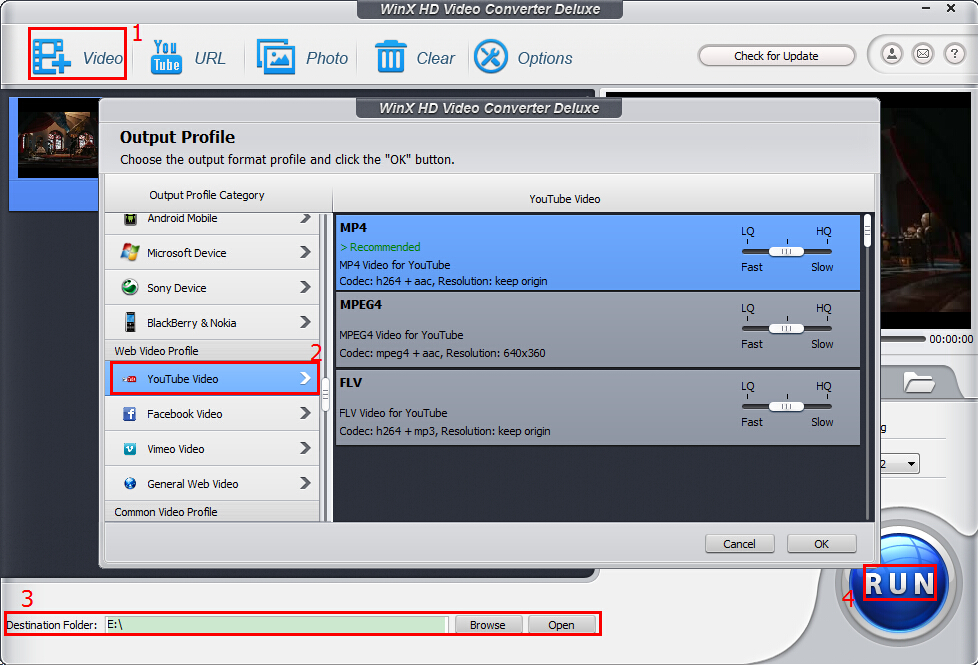Click the user account icon

pos(892,54)
